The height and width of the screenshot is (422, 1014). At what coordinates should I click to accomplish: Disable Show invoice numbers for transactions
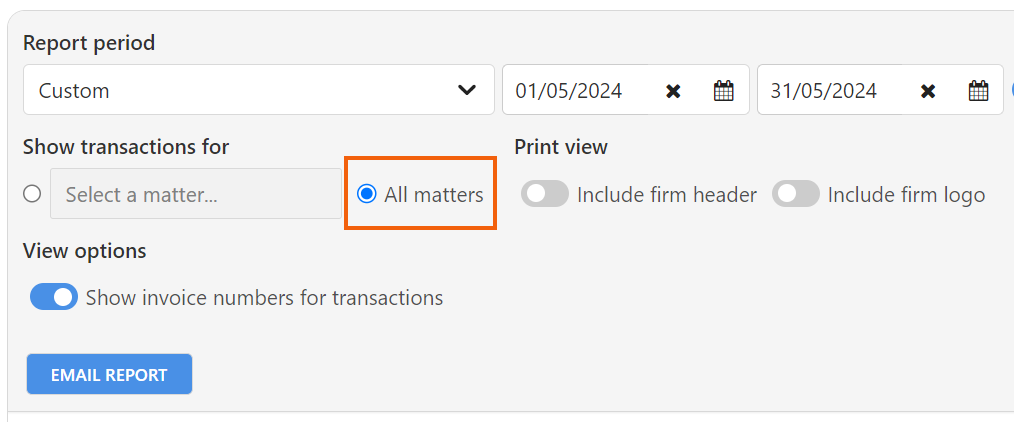tap(54, 297)
